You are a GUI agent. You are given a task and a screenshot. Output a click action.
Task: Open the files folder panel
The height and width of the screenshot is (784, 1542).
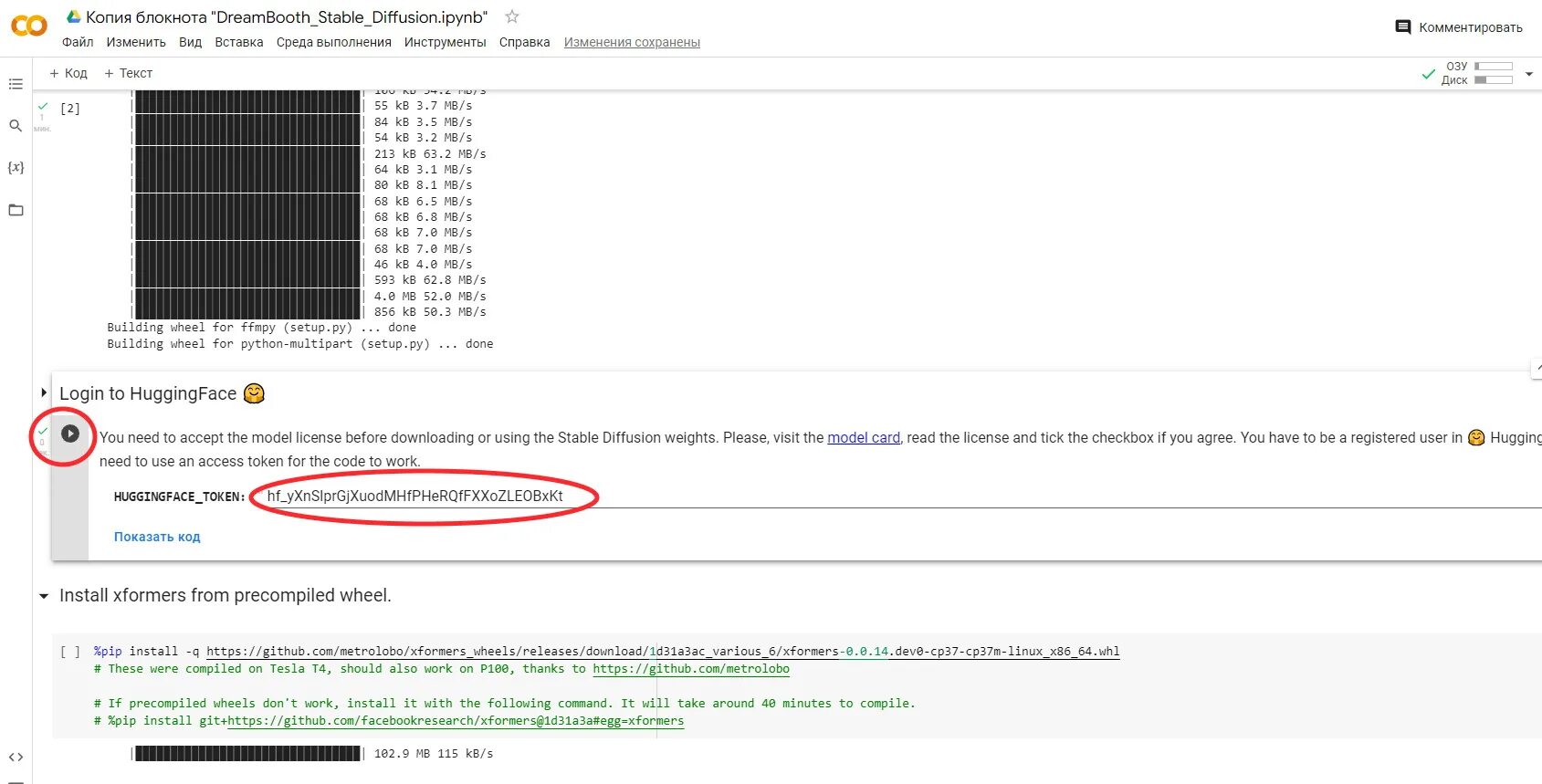coord(16,210)
